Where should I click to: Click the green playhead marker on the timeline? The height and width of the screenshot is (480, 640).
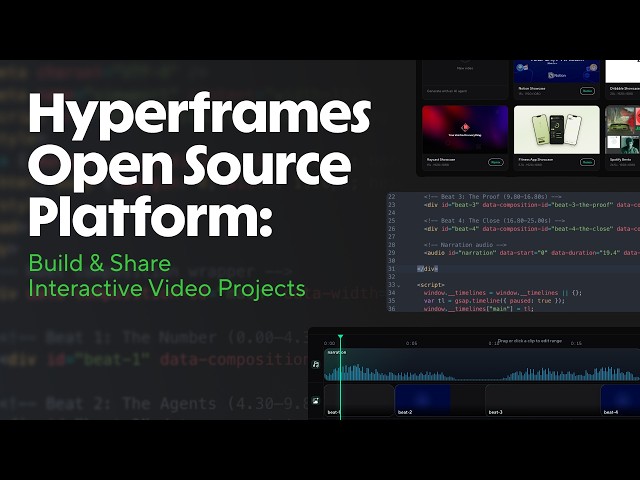(340, 337)
